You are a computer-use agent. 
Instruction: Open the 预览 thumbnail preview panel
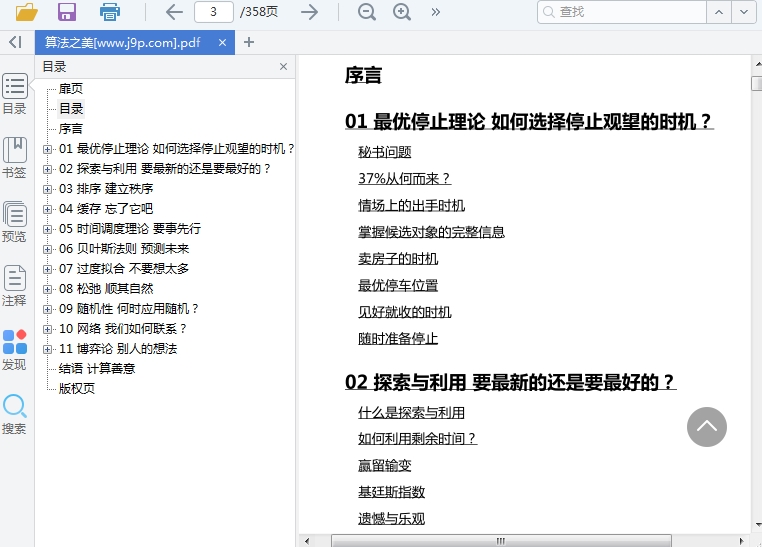click(15, 221)
